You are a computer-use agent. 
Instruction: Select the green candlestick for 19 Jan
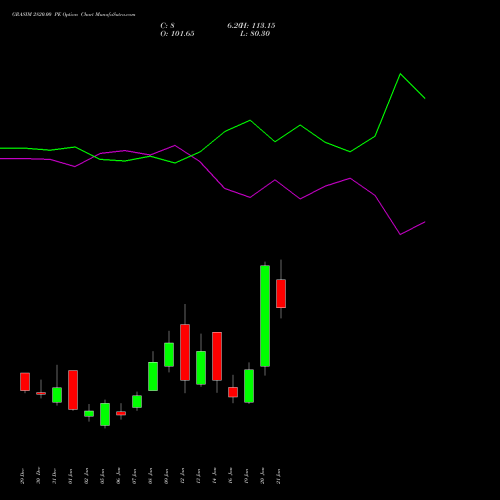(x=249, y=386)
